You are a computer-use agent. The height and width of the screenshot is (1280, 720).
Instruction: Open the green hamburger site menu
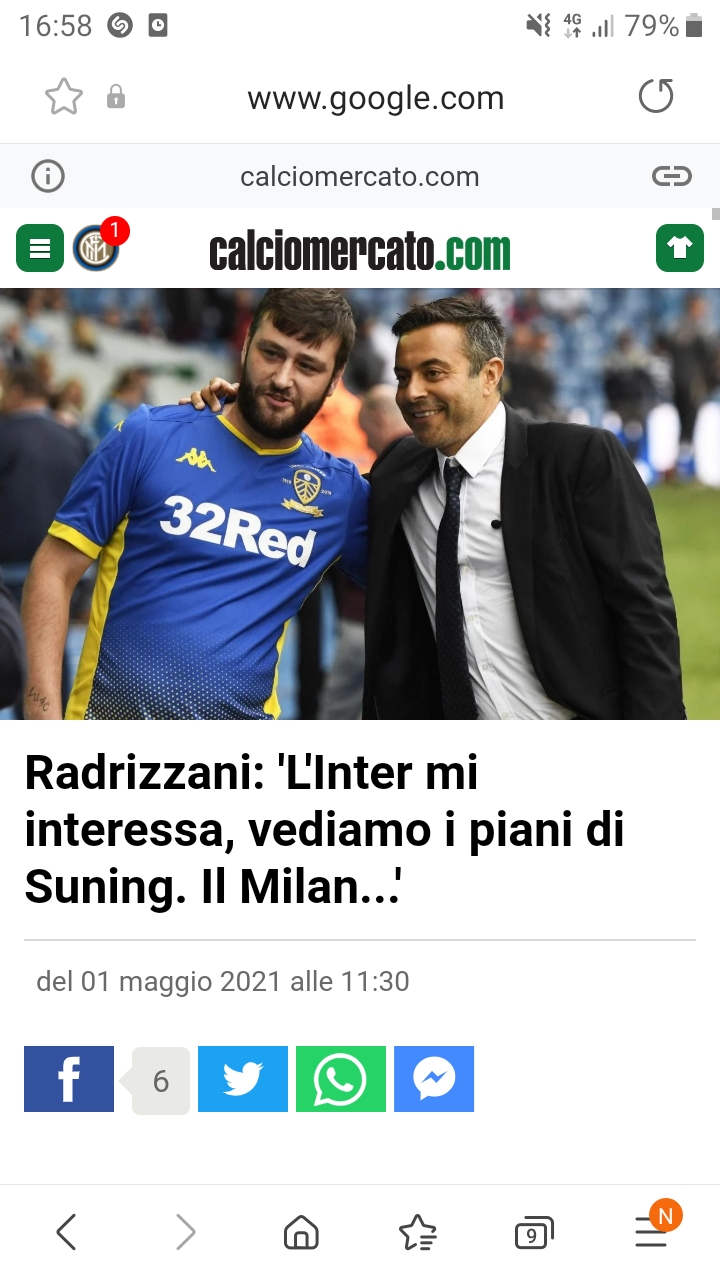[40, 248]
